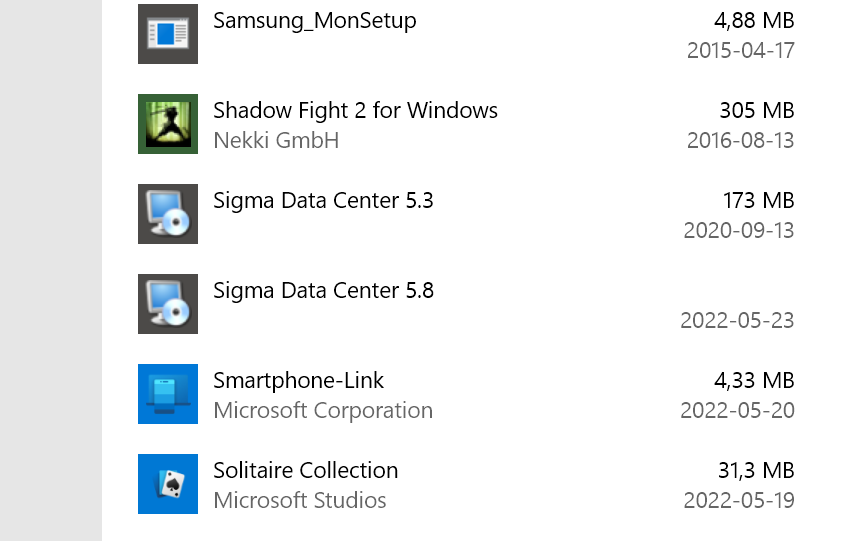This screenshot has height=541, width=862.
Task: Select the Smartphone-Link app name
Action: coord(298,381)
